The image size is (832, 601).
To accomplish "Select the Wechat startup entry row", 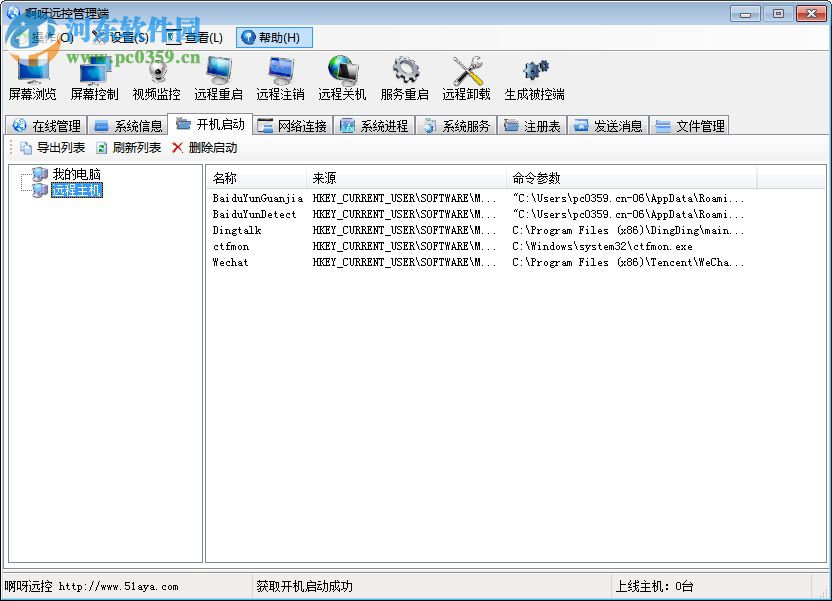I will coord(231,262).
